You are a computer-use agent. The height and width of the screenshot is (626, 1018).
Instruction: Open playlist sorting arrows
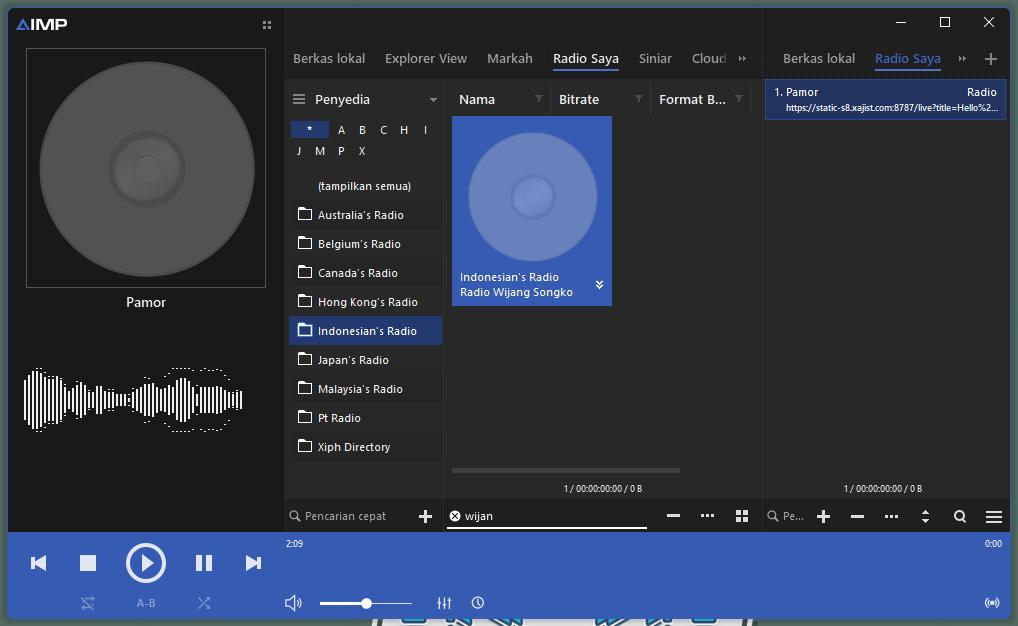[925, 516]
